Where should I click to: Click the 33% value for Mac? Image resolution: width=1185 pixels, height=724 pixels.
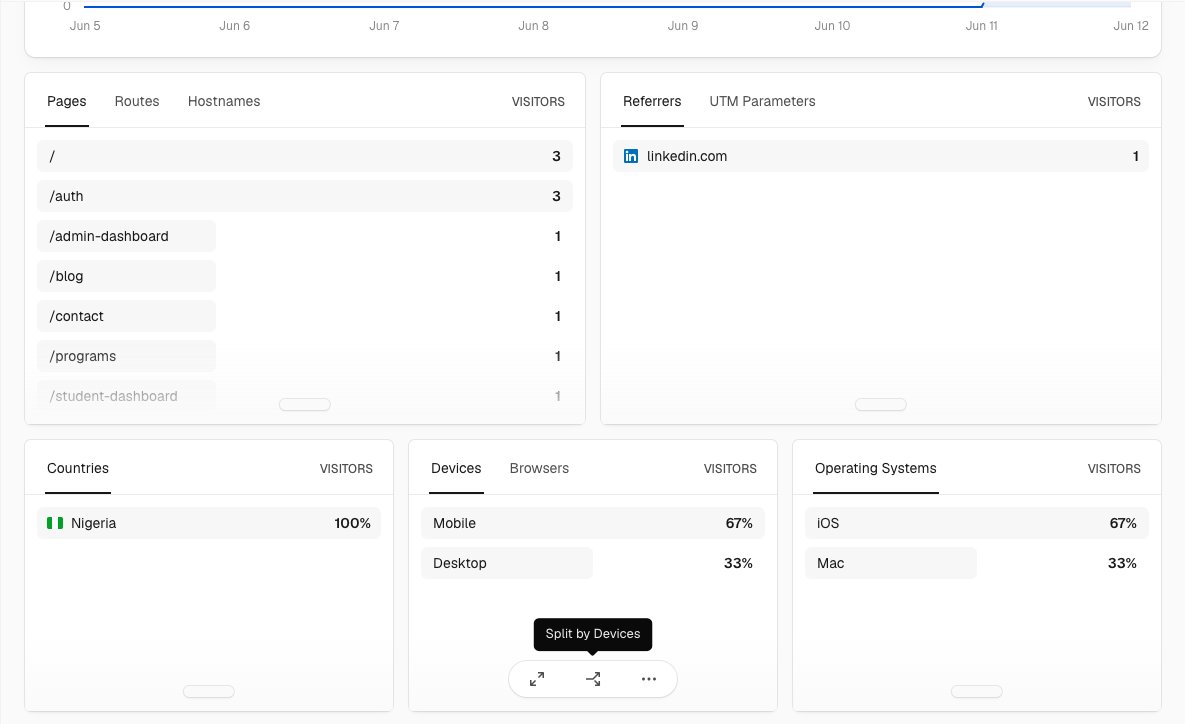coord(1122,563)
